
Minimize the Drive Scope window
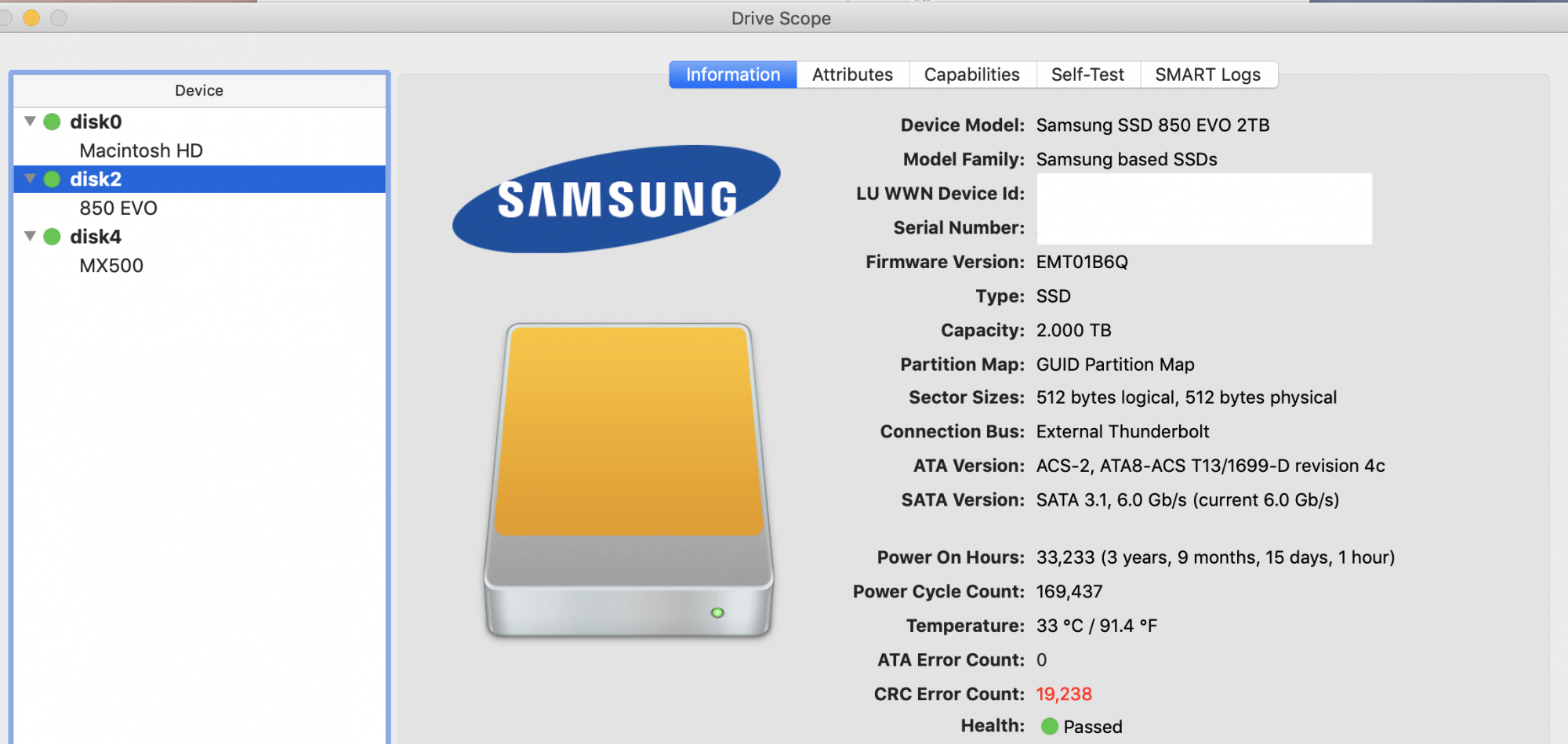tap(31, 17)
